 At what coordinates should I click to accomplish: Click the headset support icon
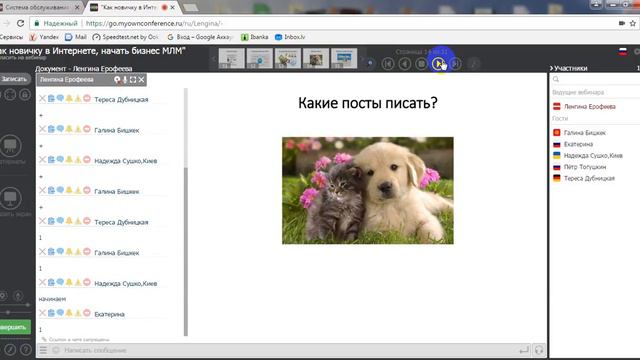tap(539, 350)
